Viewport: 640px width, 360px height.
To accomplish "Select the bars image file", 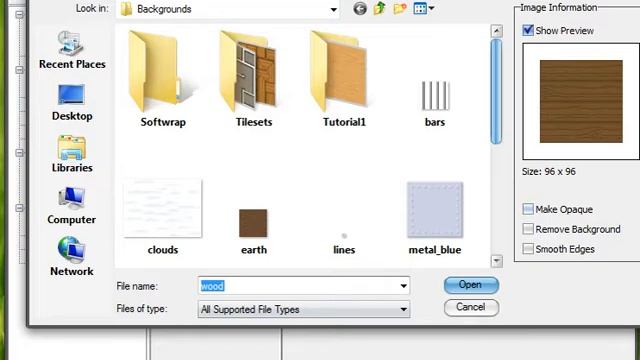I will (x=435, y=104).
